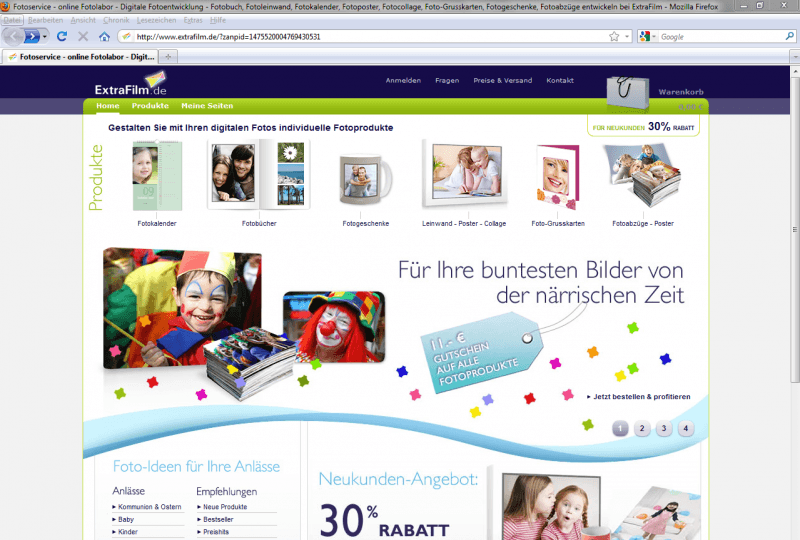Go to the browser home icon
Viewport: 800px width, 540px height.
point(104,36)
